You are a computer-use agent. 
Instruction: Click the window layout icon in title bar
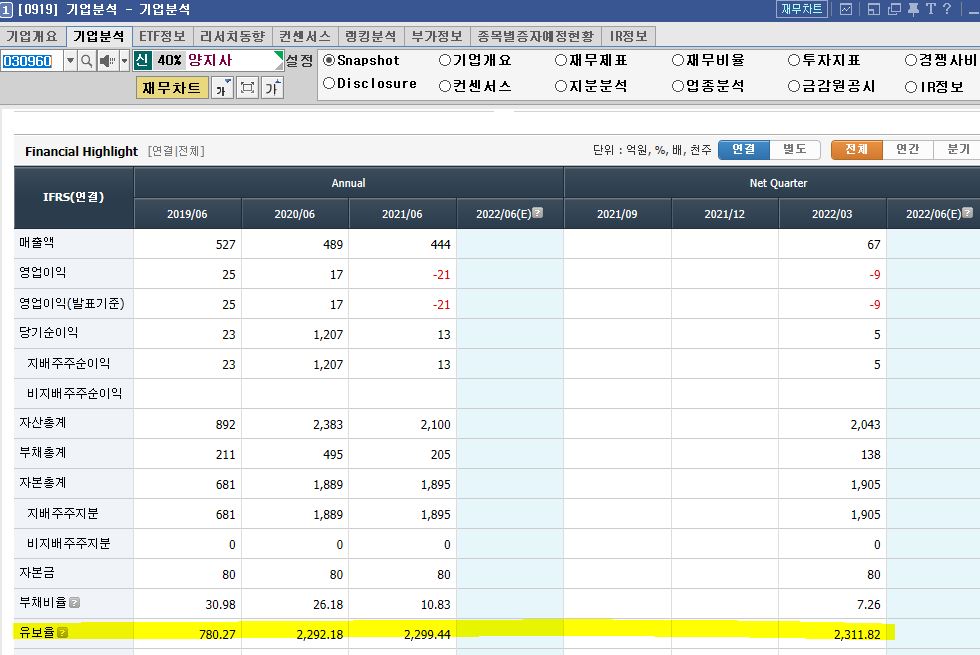(x=873, y=9)
